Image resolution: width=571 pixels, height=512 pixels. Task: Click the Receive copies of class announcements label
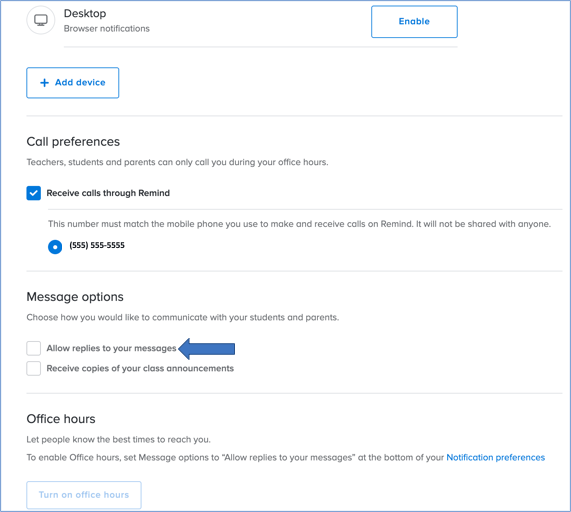pyautogui.click(x=140, y=369)
